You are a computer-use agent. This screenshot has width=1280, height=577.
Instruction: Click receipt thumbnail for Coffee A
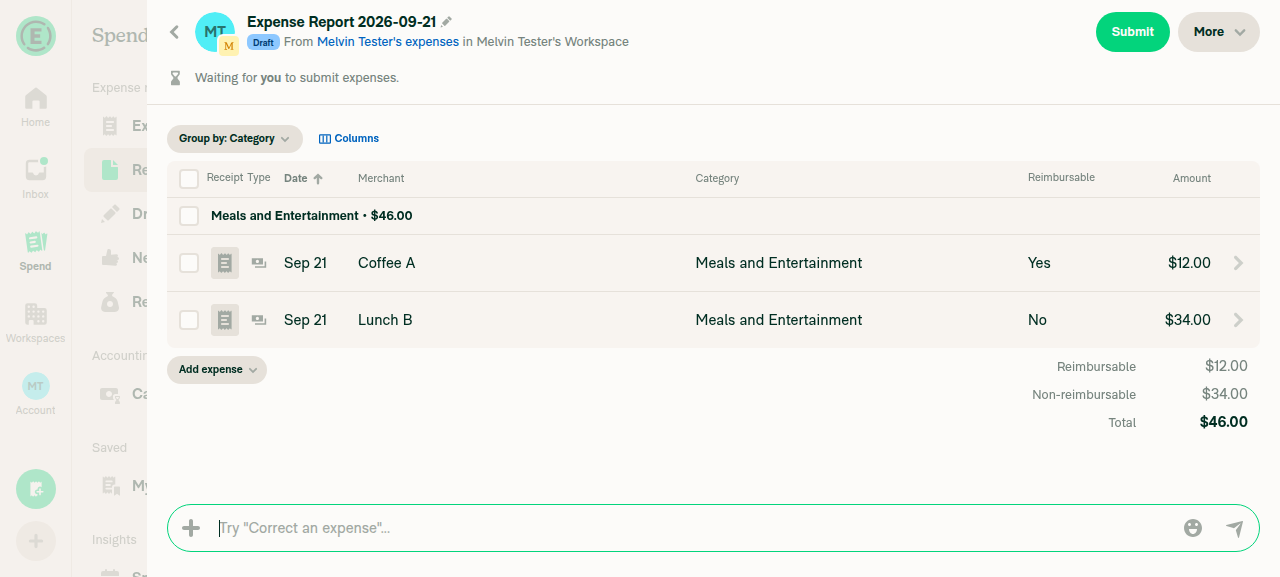pyautogui.click(x=225, y=263)
